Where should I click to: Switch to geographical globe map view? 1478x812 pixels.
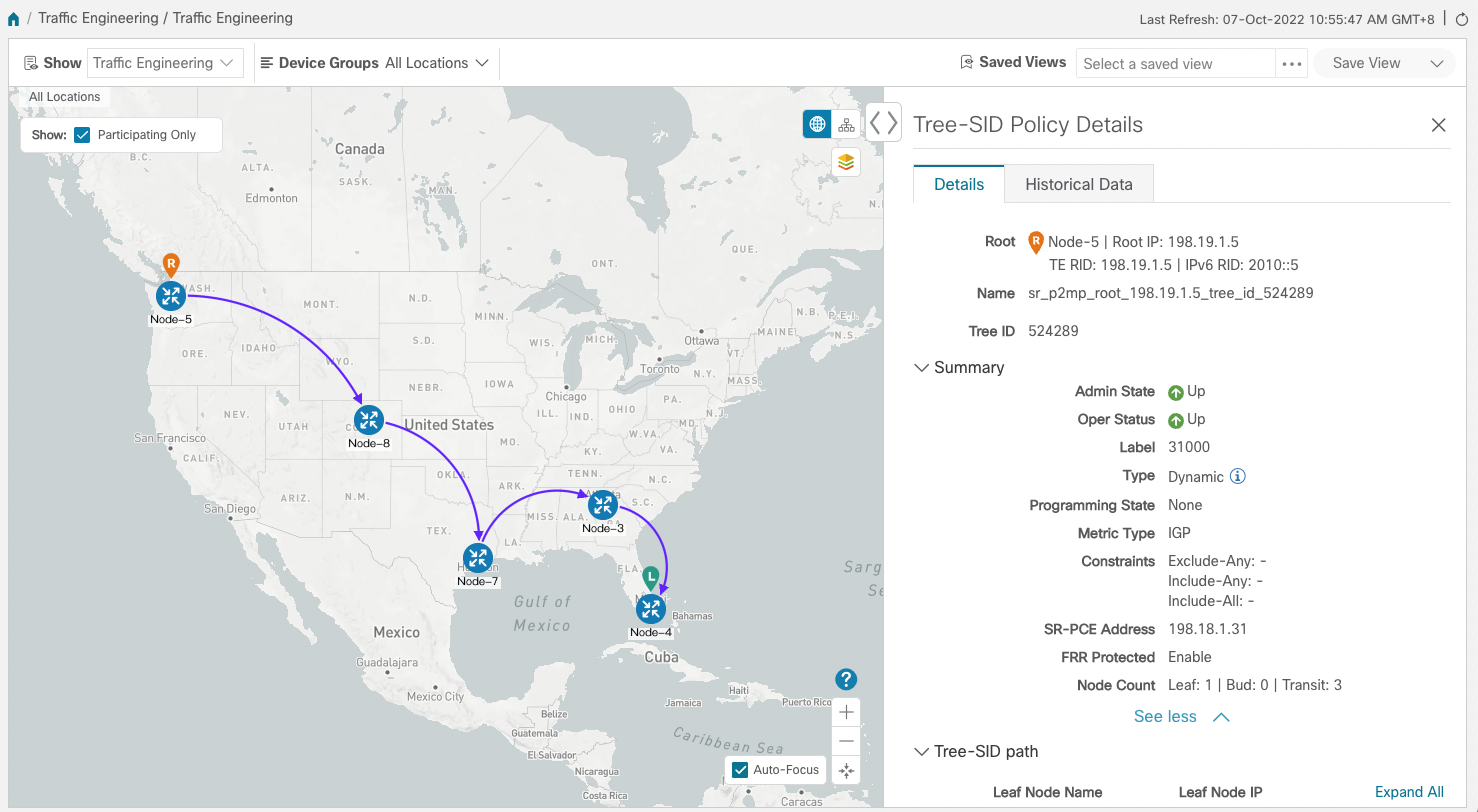pyautogui.click(x=817, y=124)
